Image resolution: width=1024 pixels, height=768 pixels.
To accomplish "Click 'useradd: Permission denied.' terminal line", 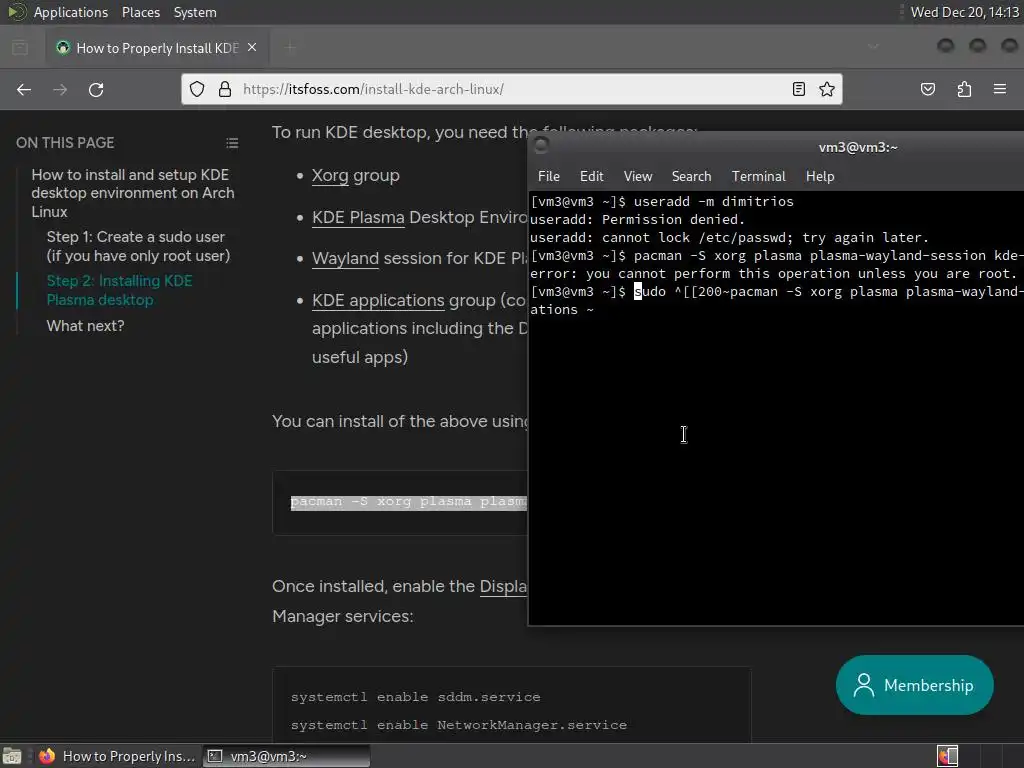I will click(x=637, y=219).
